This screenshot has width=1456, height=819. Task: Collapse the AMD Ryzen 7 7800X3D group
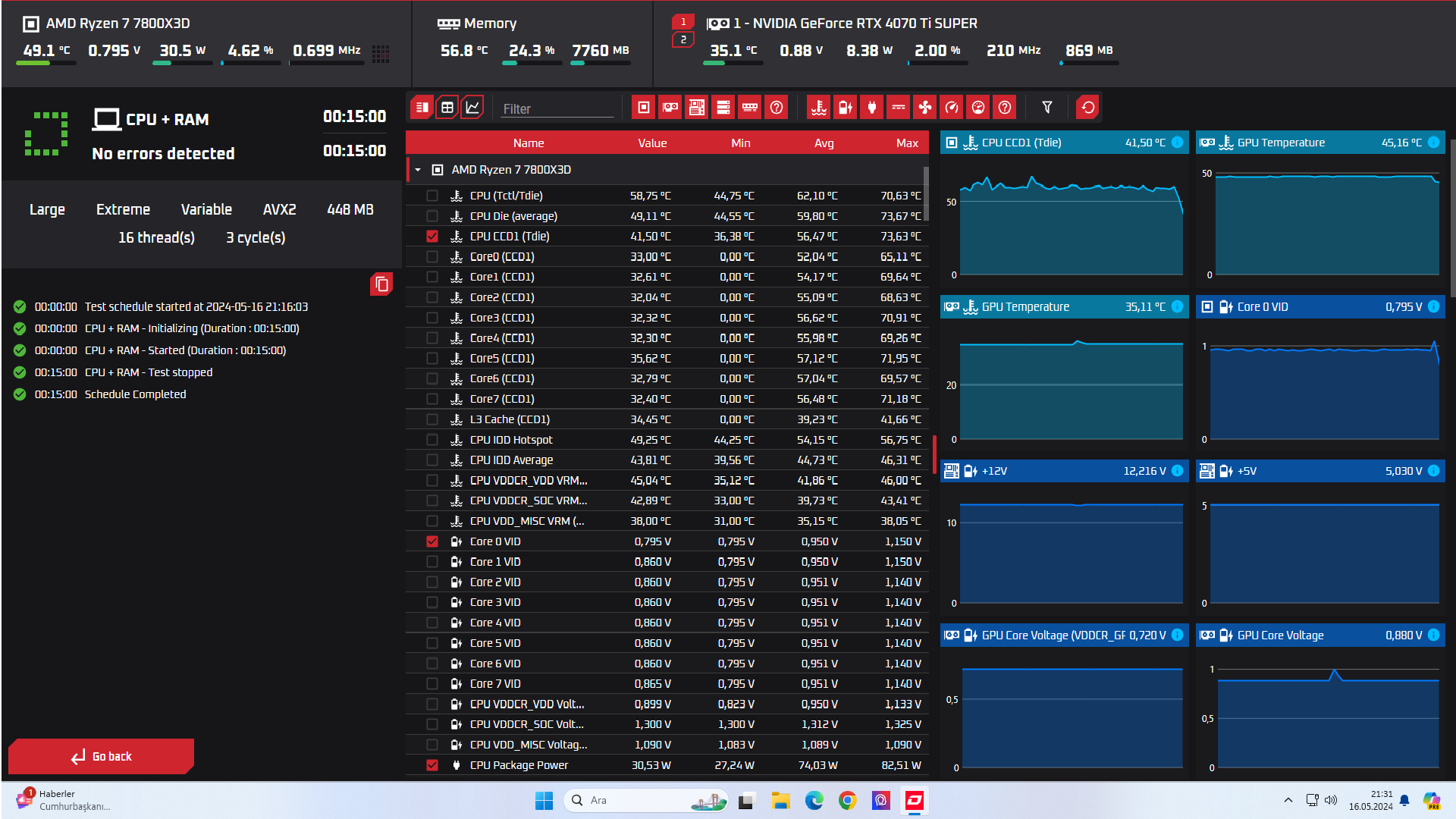418,170
